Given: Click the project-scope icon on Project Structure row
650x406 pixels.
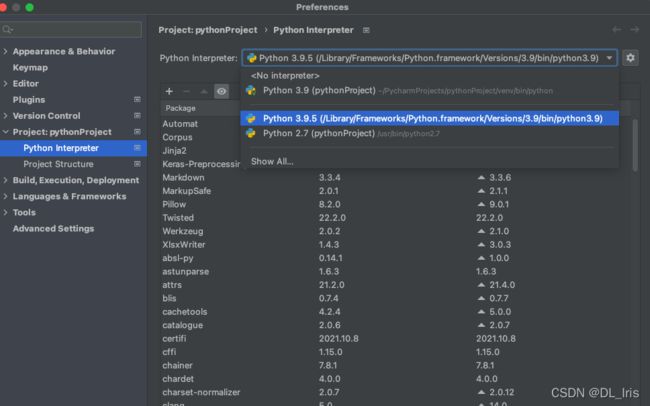Looking at the screenshot, I should pos(137,164).
